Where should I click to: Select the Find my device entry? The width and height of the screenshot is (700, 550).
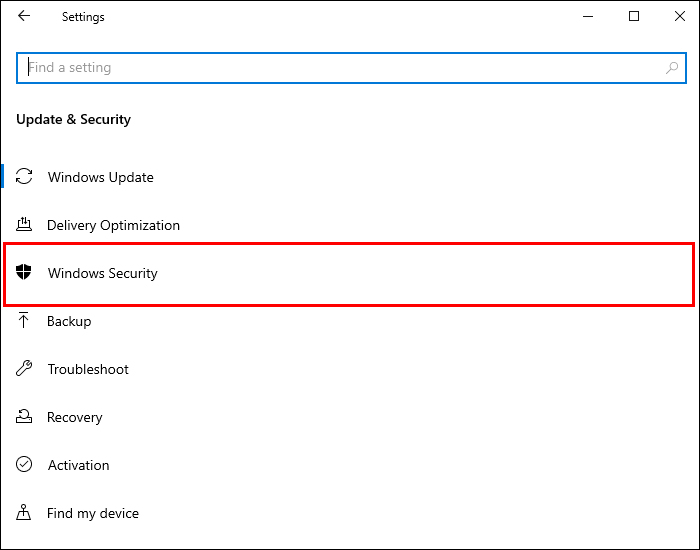click(x=93, y=513)
